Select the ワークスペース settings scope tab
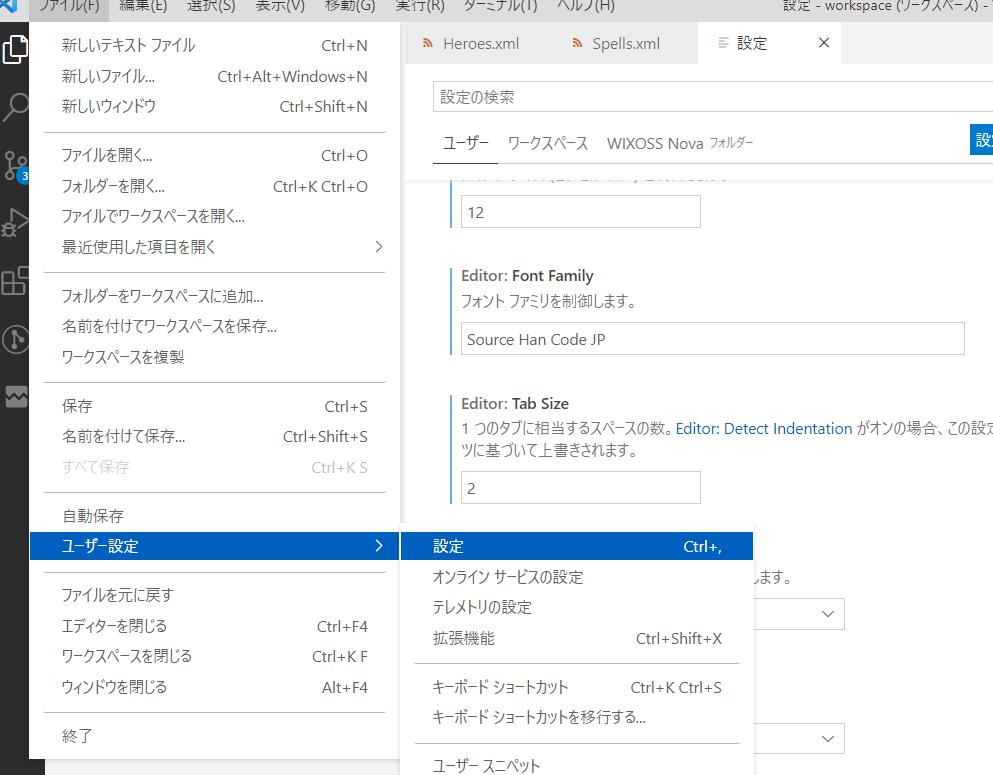 pos(548,143)
